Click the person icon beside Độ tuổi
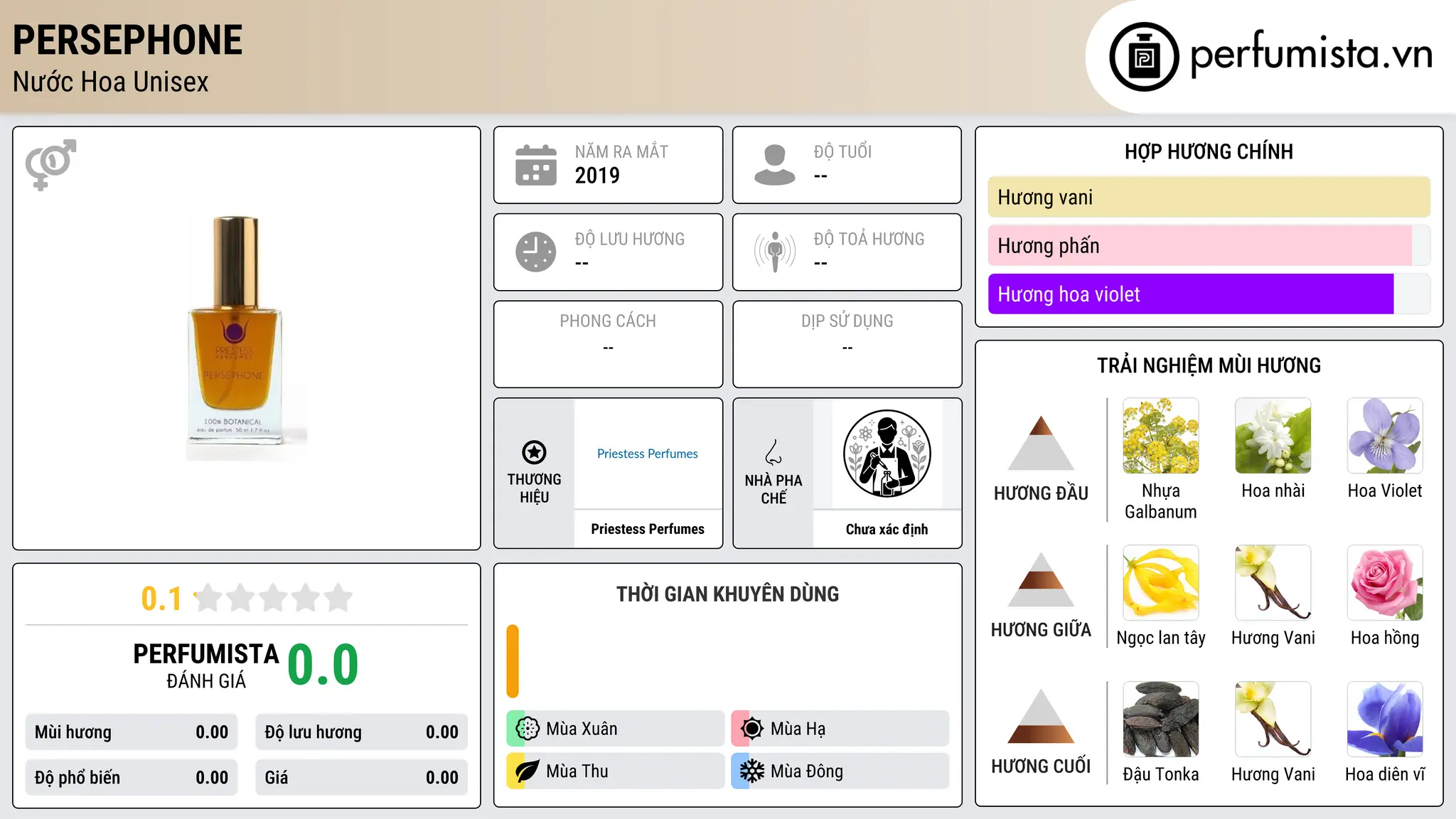The width and height of the screenshot is (1456, 819). coord(775,165)
